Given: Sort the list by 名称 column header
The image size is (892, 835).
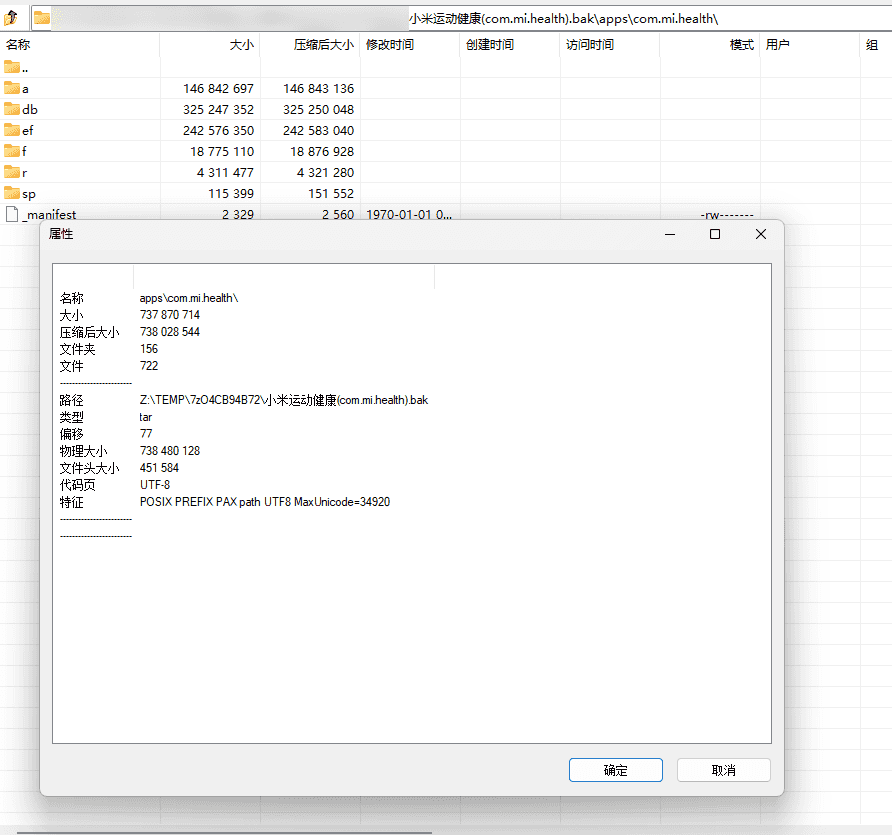Looking at the screenshot, I should [18, 45].
